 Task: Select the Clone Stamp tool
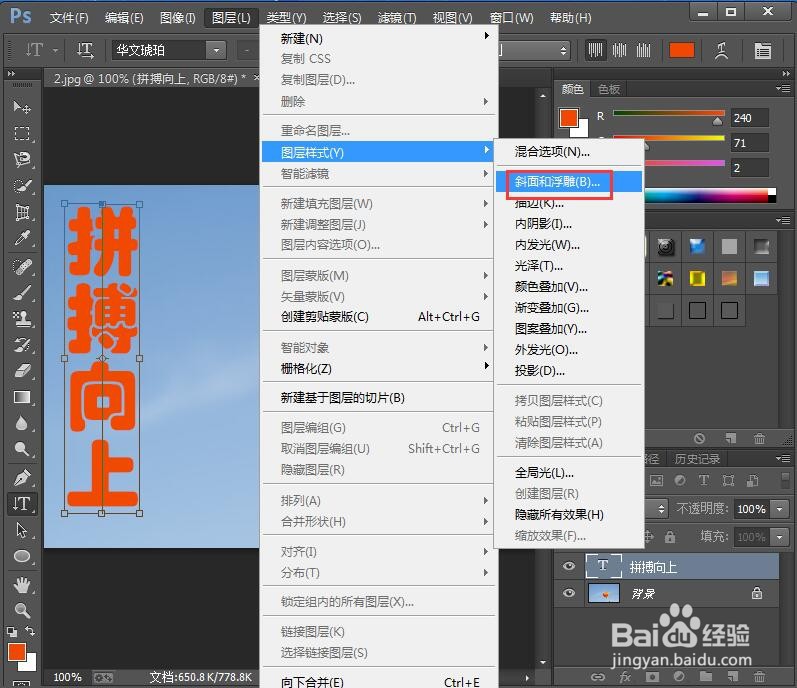[21, 319]
